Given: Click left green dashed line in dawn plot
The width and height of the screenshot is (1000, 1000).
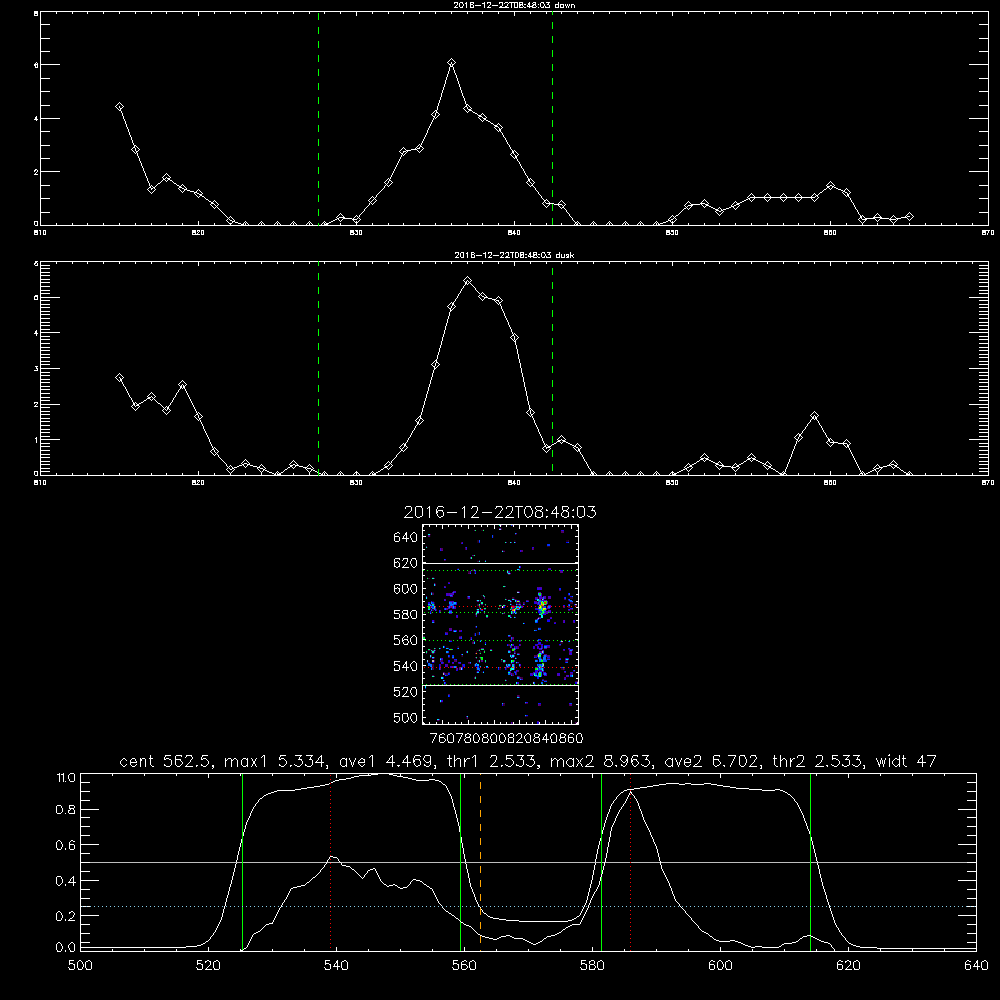Looking at the screenshot, I should 318,119.
